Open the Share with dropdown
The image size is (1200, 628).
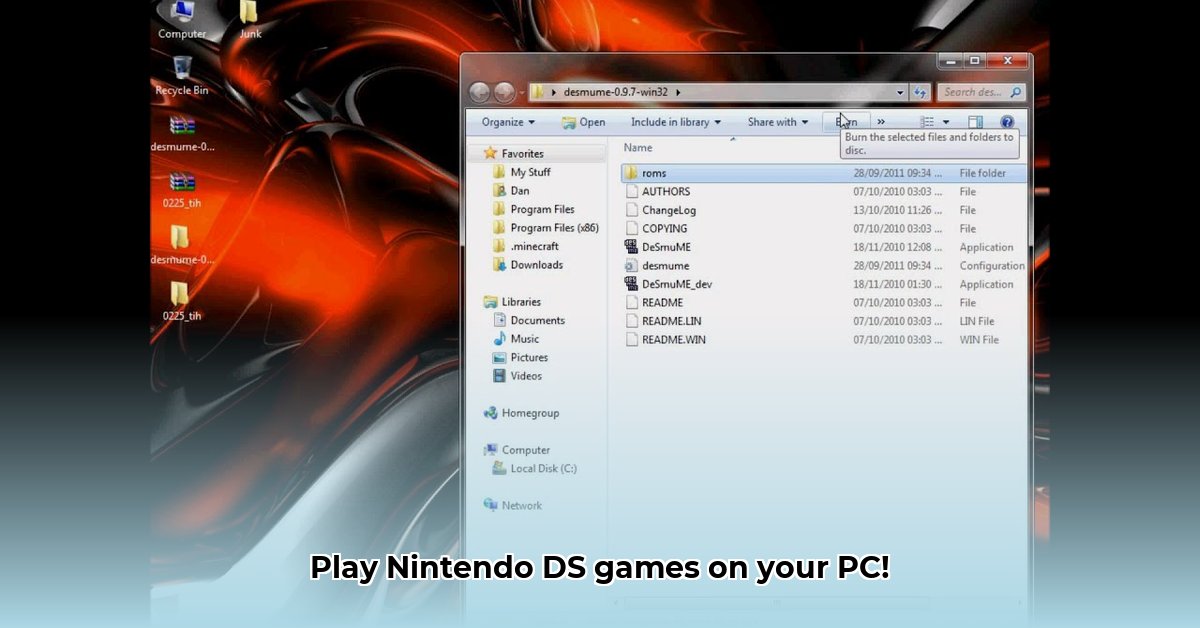(x=777, y=121)
